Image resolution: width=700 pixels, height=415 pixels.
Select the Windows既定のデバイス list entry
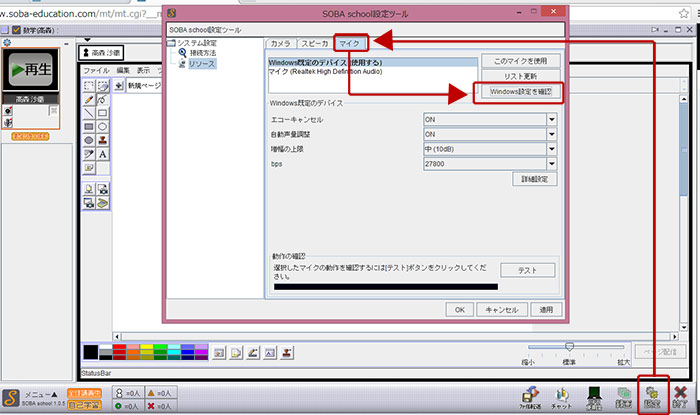pos(373,62)
